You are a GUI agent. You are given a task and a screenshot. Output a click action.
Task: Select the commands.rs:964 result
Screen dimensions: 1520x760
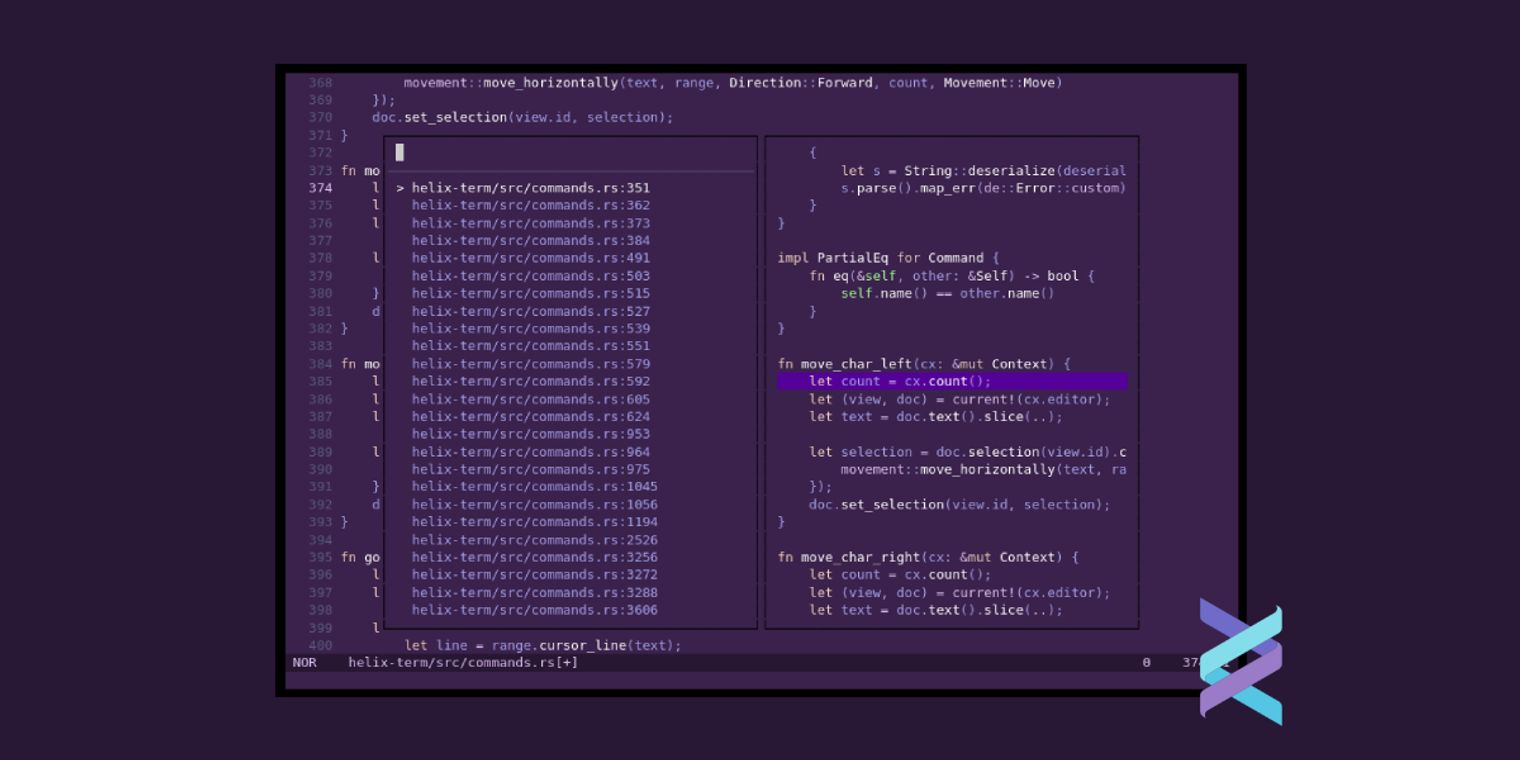pyautogui.click(x=531, y=452)
